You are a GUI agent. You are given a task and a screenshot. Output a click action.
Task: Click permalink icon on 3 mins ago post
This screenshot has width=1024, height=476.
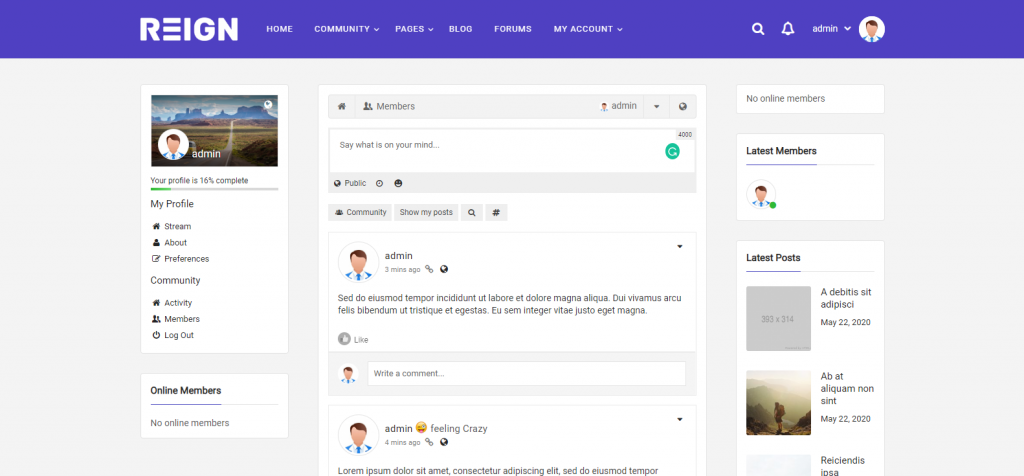point(429,269)
